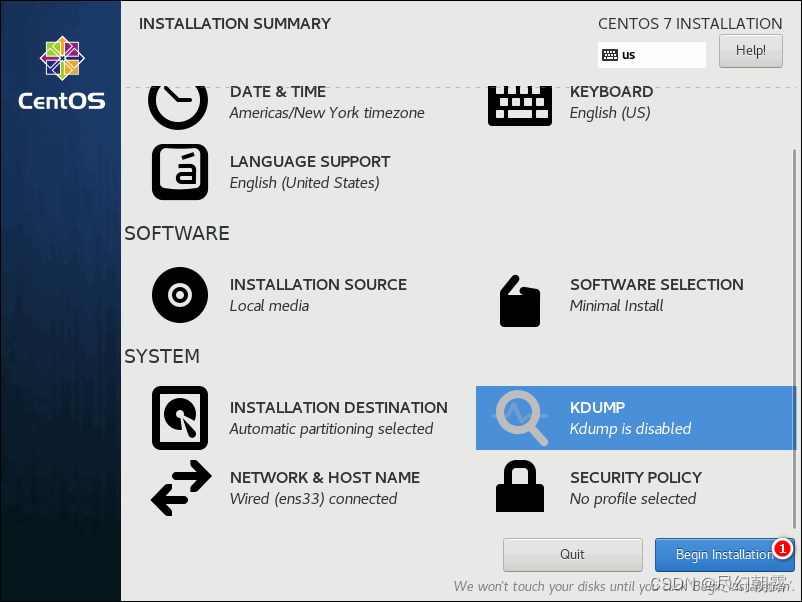The height and width of the screenshot is (602, 802).
Task: Click 'Local media' status text
Action: pos(269,306)
